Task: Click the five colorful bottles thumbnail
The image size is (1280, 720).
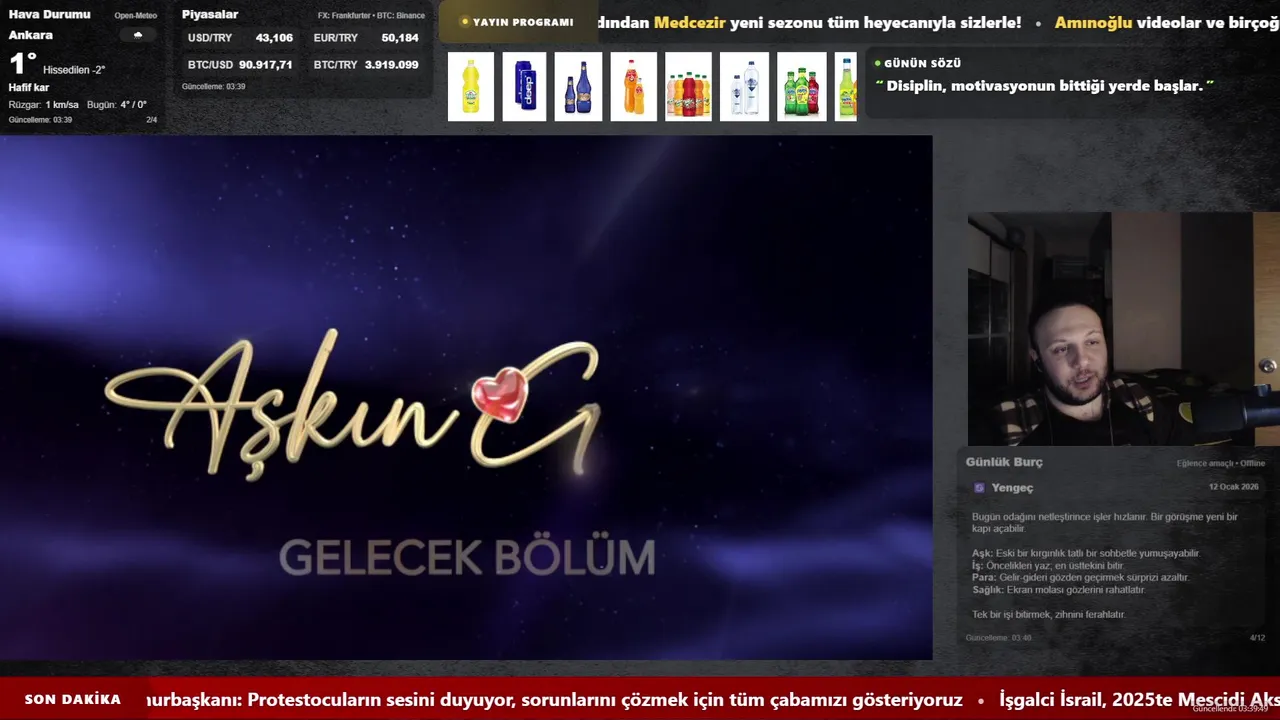Action: pyautogui.click(x=688, y=87)
